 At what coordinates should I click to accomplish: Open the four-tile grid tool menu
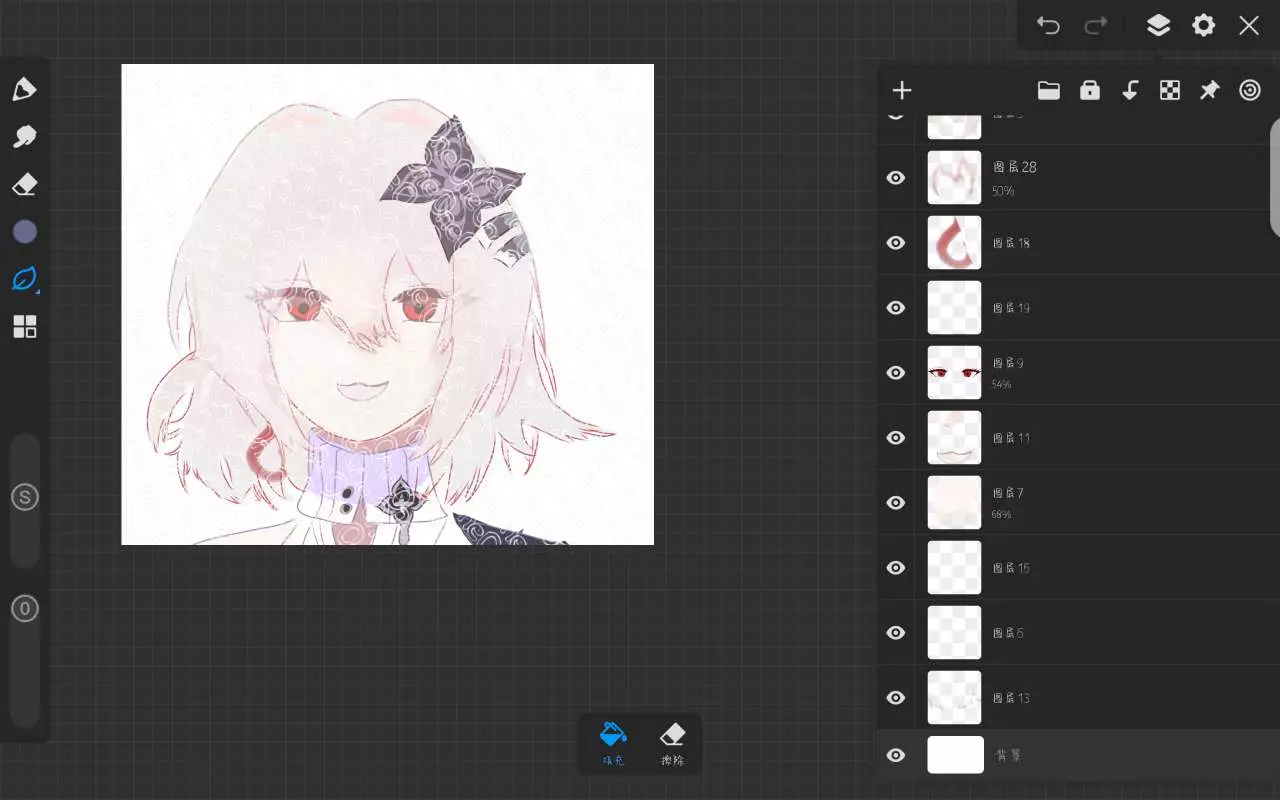(x=24, y=327)
